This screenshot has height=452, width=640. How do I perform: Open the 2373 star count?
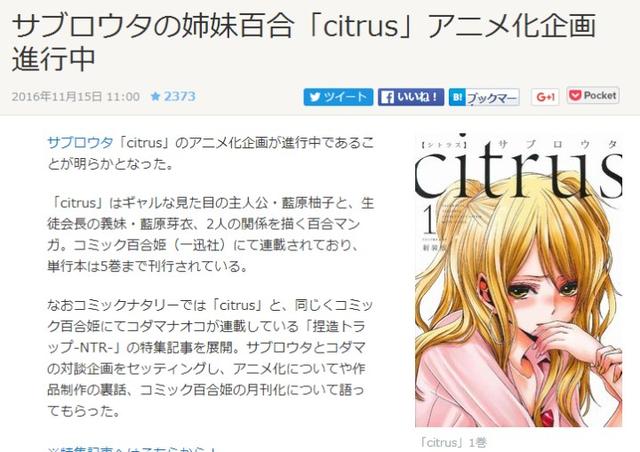point(180,96)
